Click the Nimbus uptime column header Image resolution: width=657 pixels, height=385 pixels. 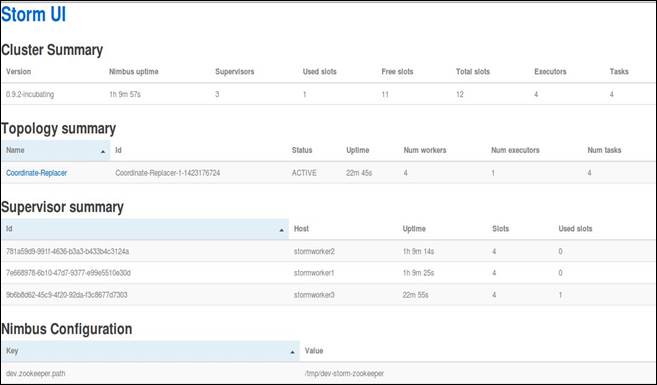point(134,72)
